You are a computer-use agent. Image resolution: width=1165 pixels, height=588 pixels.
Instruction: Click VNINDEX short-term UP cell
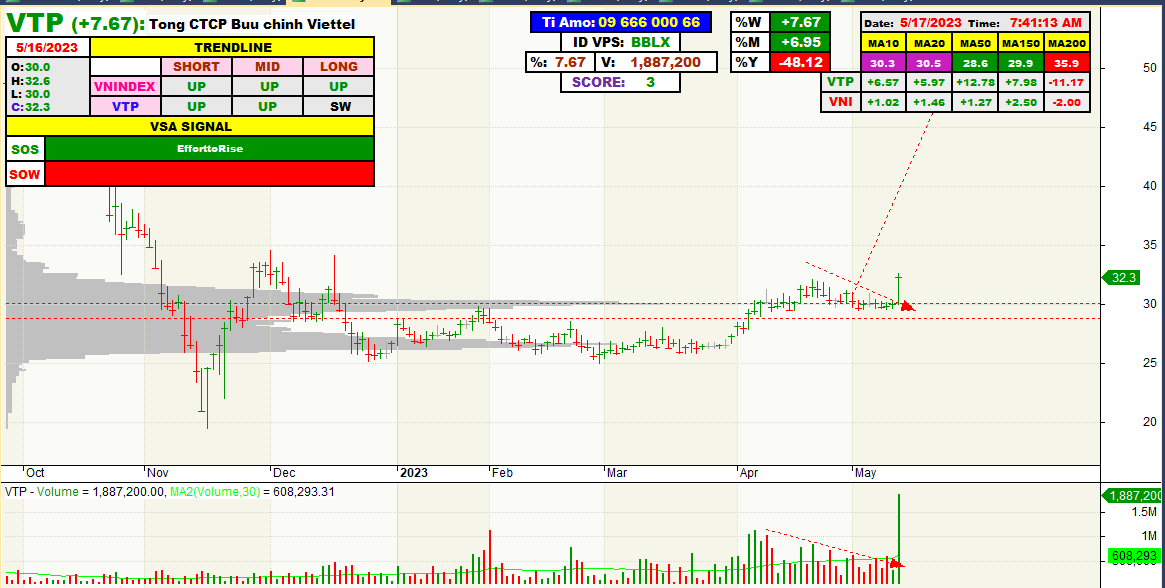196,86
